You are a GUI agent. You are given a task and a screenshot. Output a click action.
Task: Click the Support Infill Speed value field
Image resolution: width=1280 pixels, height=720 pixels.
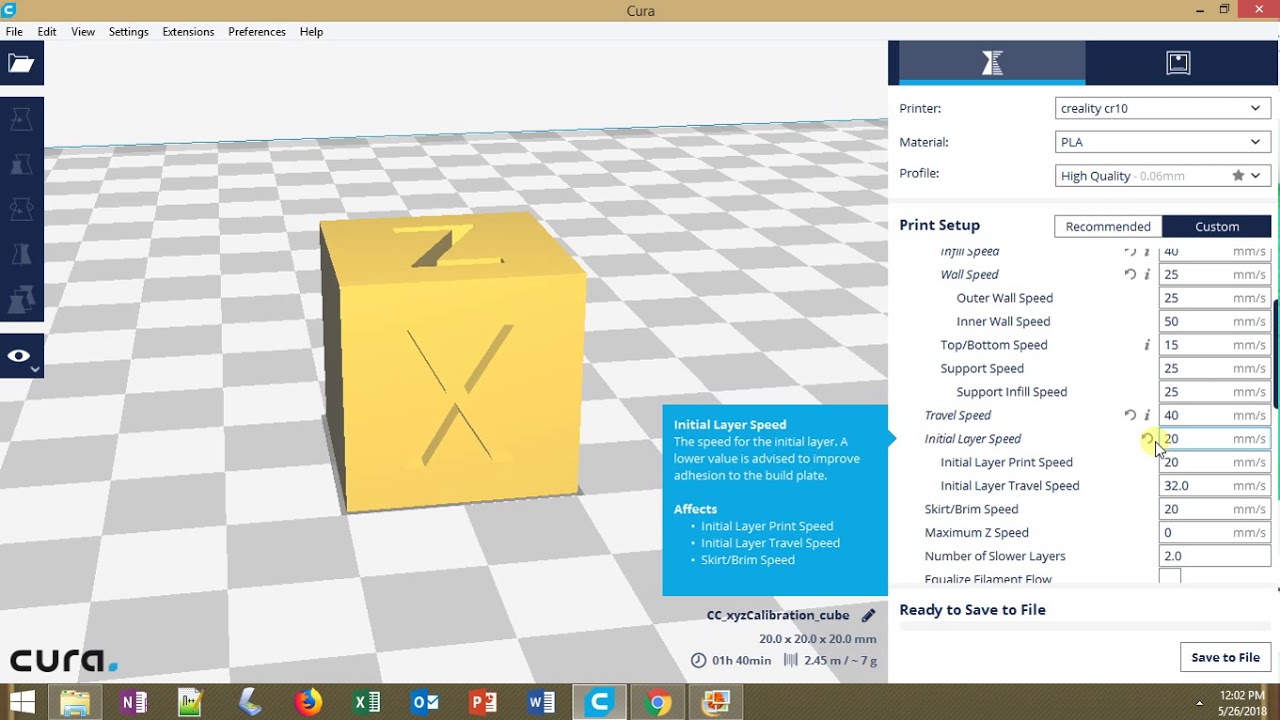[1215, 392]
